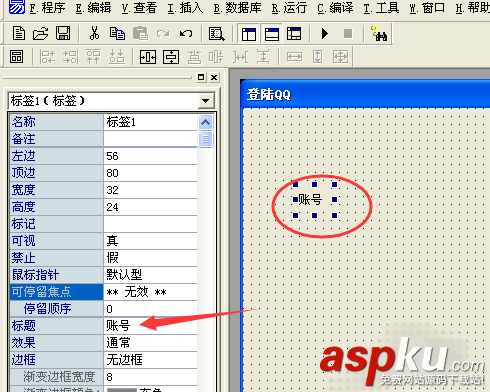Viewport: 490px width, 392px height.
Task: Open the F.程序 menu
Action: pyautogui.click(x=47, y=8)
